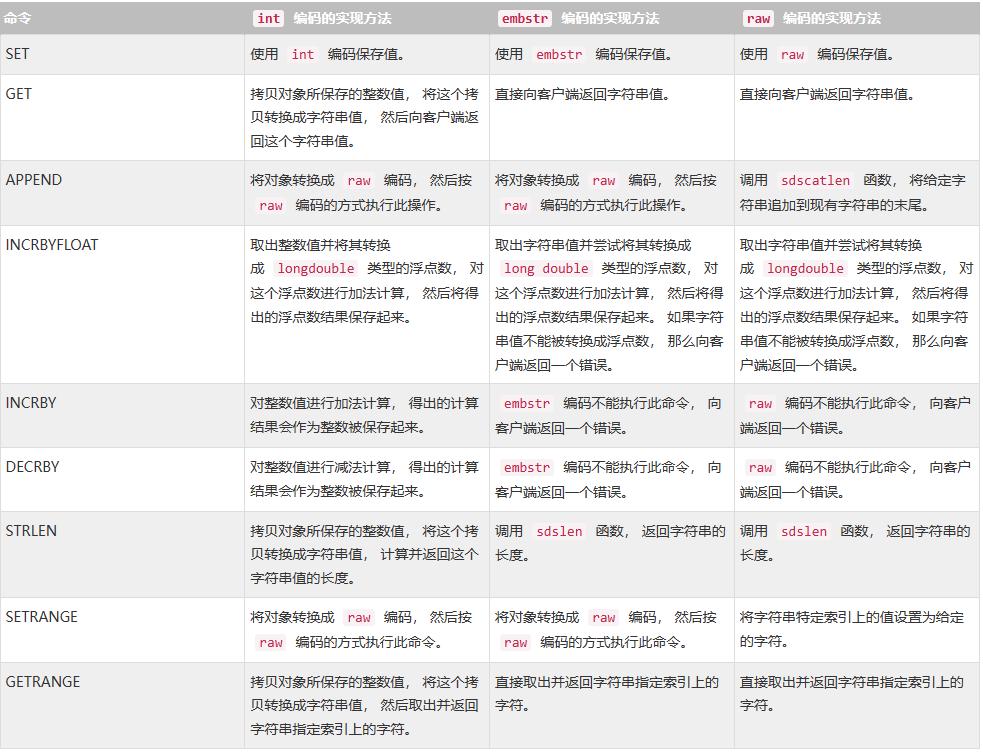Click the raw code tag in DECRBY row
This screenshot has height=752, width=983.
click(760, 467)
